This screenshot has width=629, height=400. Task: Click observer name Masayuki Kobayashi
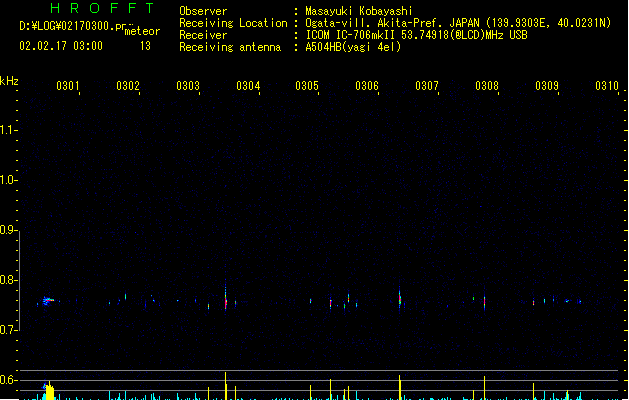point(359,11)
